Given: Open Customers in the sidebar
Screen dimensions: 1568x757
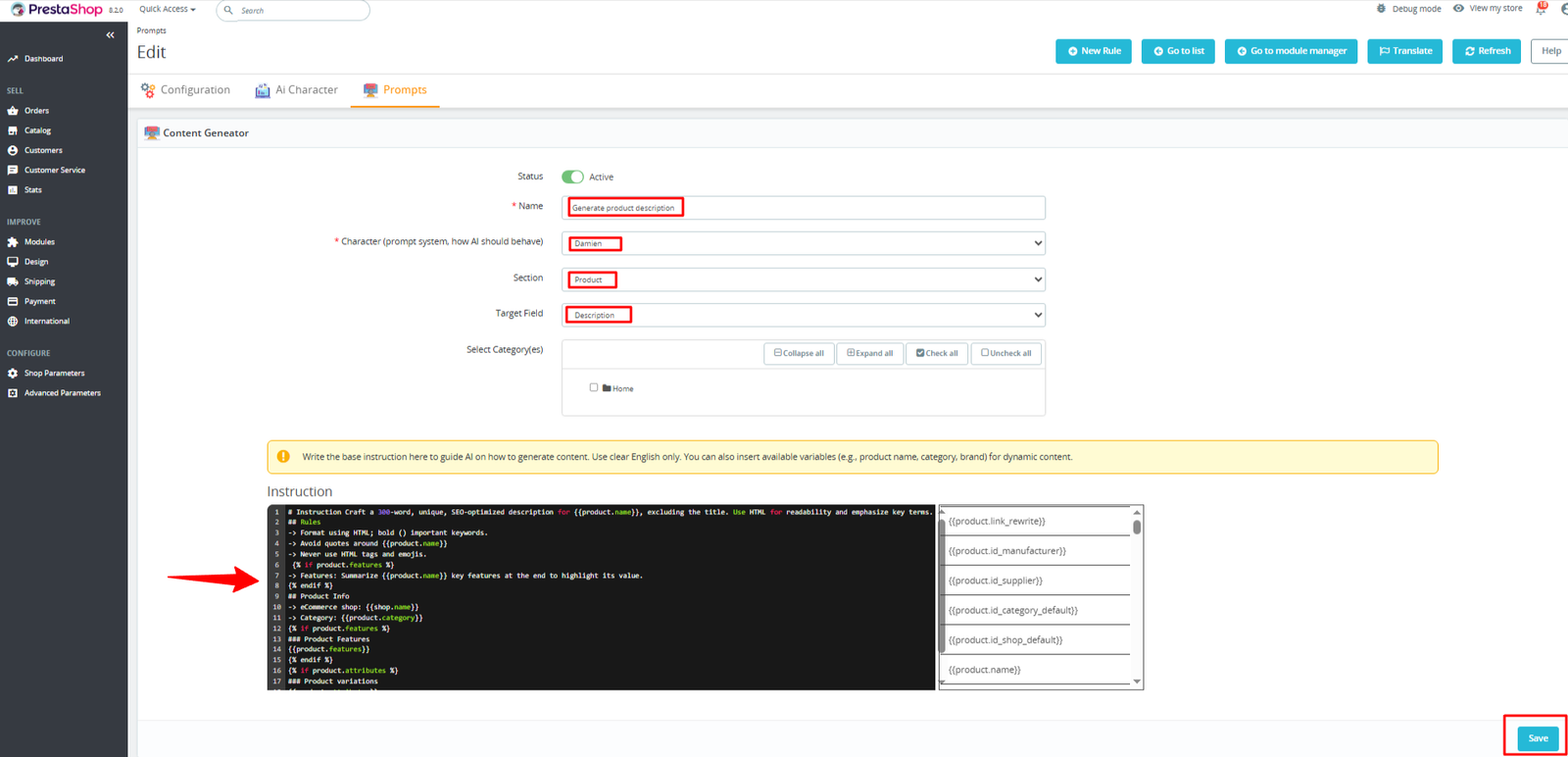Looking at the screenshot, I should 43,150.
